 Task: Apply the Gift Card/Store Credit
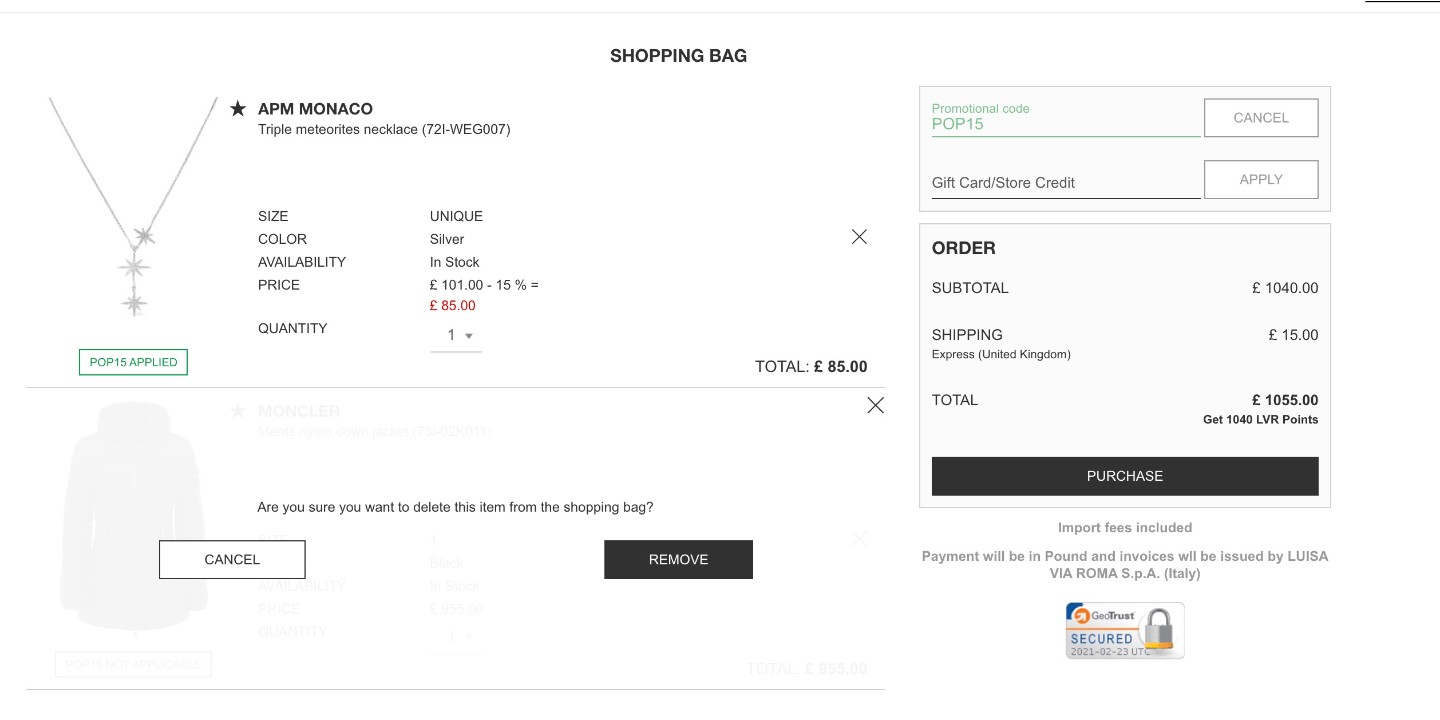[1261, 180]
